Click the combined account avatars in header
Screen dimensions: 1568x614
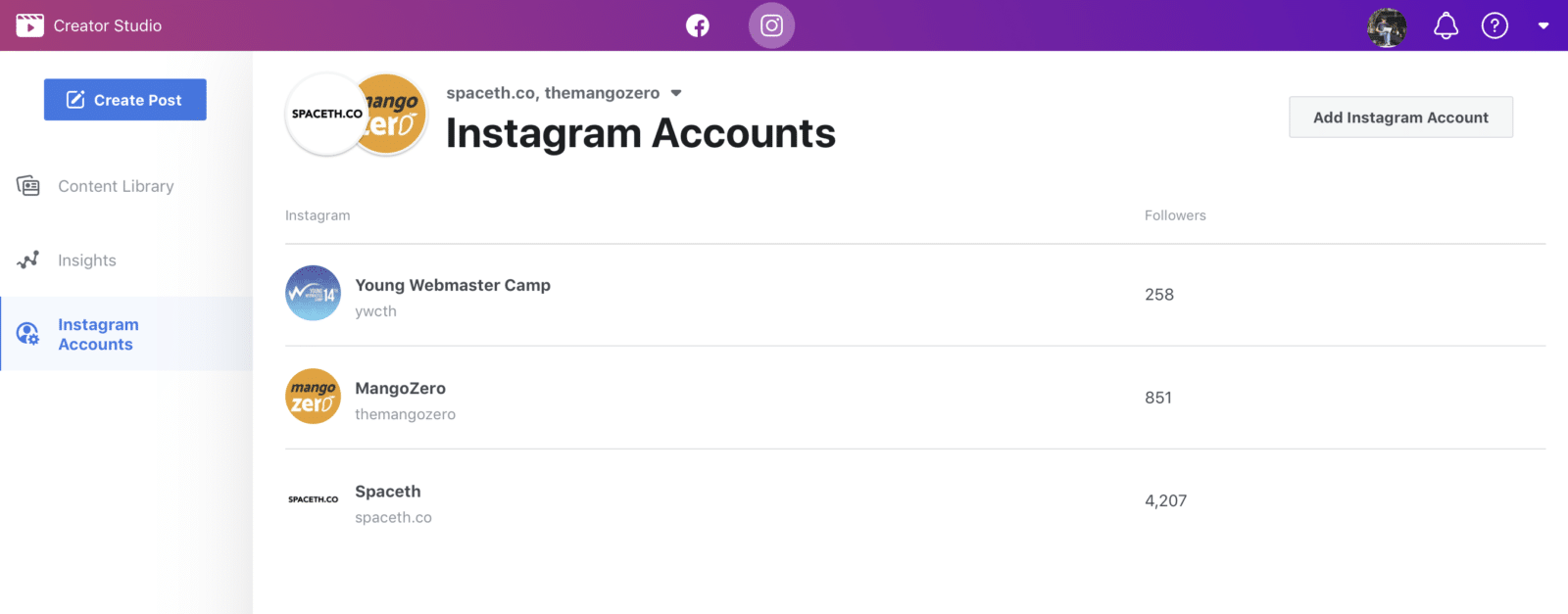[356, 115]
